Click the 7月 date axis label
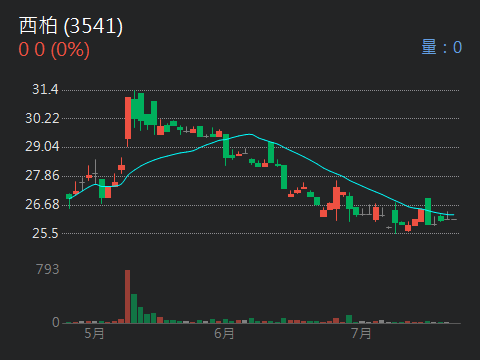This screenshot has width=480, height=360. (361, 333)
